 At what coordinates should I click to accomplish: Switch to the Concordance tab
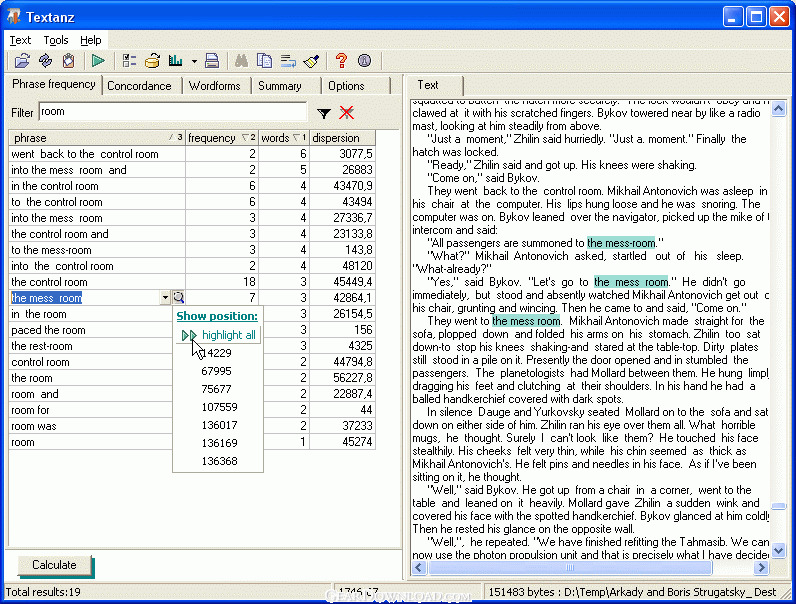[x=139, y=86]
